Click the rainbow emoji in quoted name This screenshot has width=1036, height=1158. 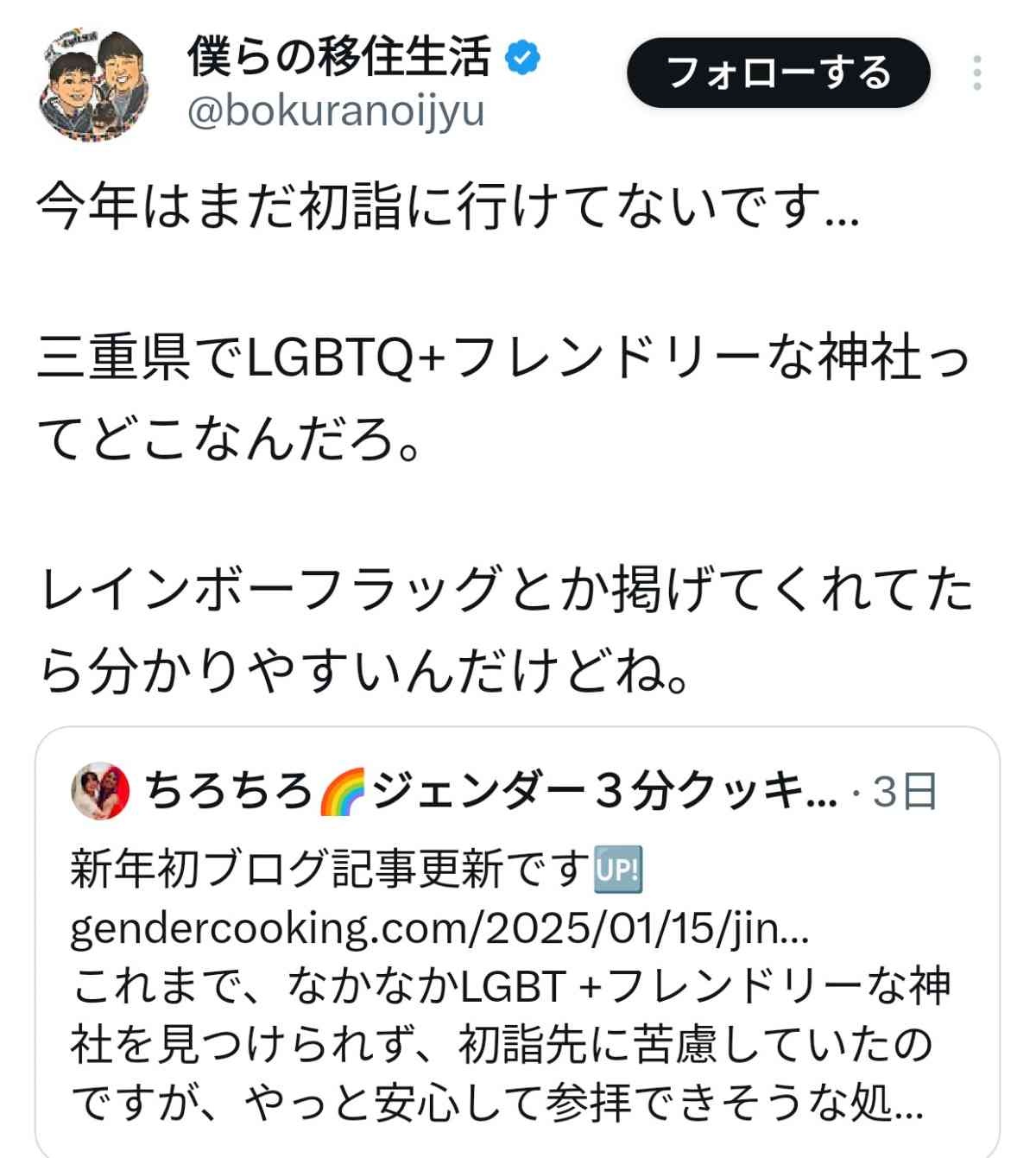click(x=343, y=791)
